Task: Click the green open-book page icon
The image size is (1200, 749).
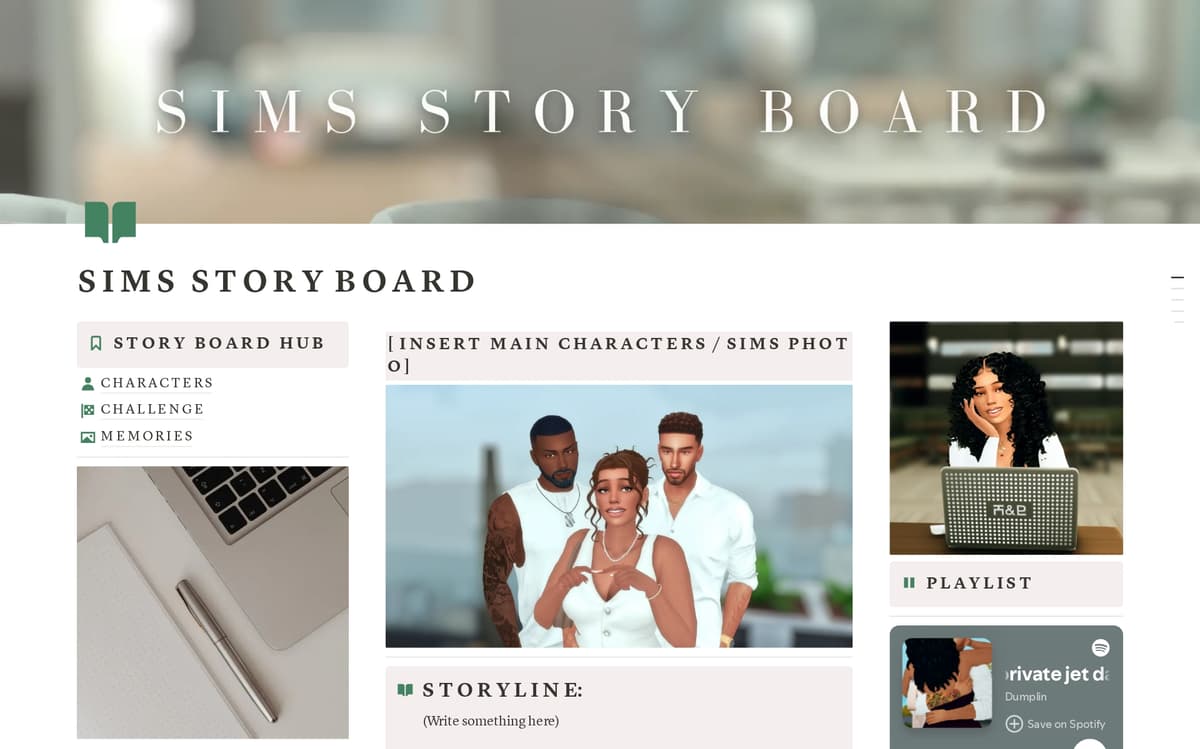Action: tap(110, 222)
